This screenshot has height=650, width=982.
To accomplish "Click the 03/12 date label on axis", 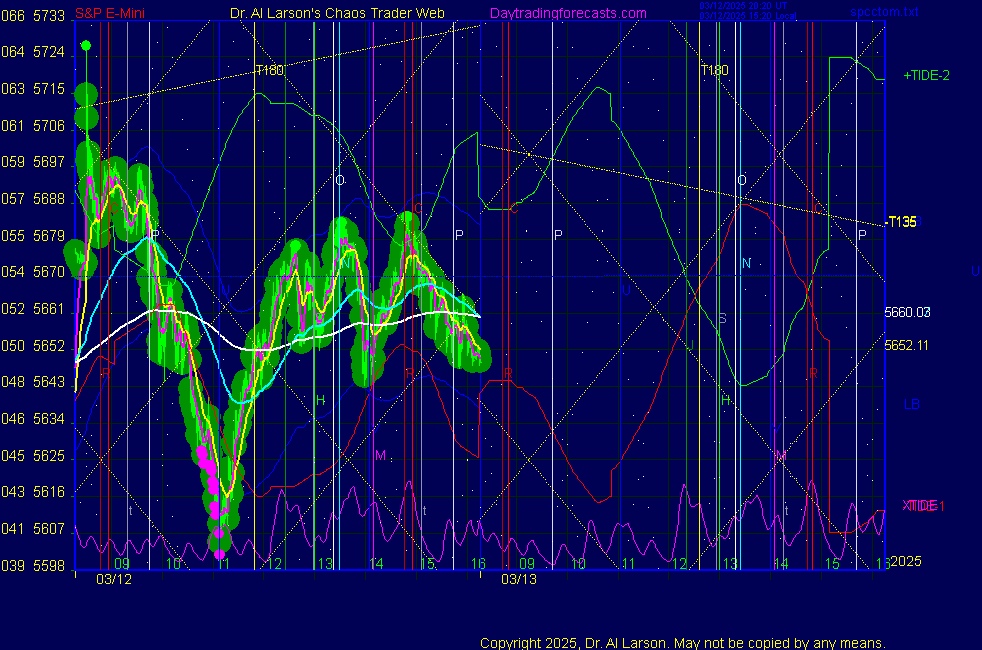I will [114, 579].
